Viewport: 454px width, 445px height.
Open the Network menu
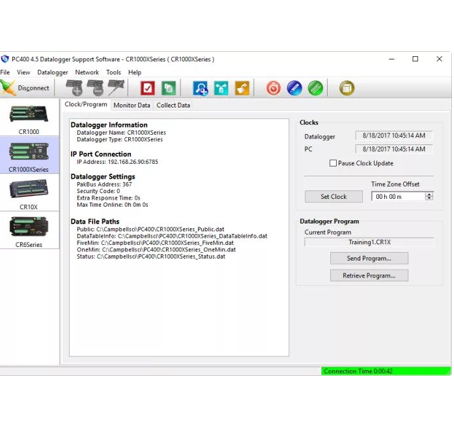(x=87, y=72)
